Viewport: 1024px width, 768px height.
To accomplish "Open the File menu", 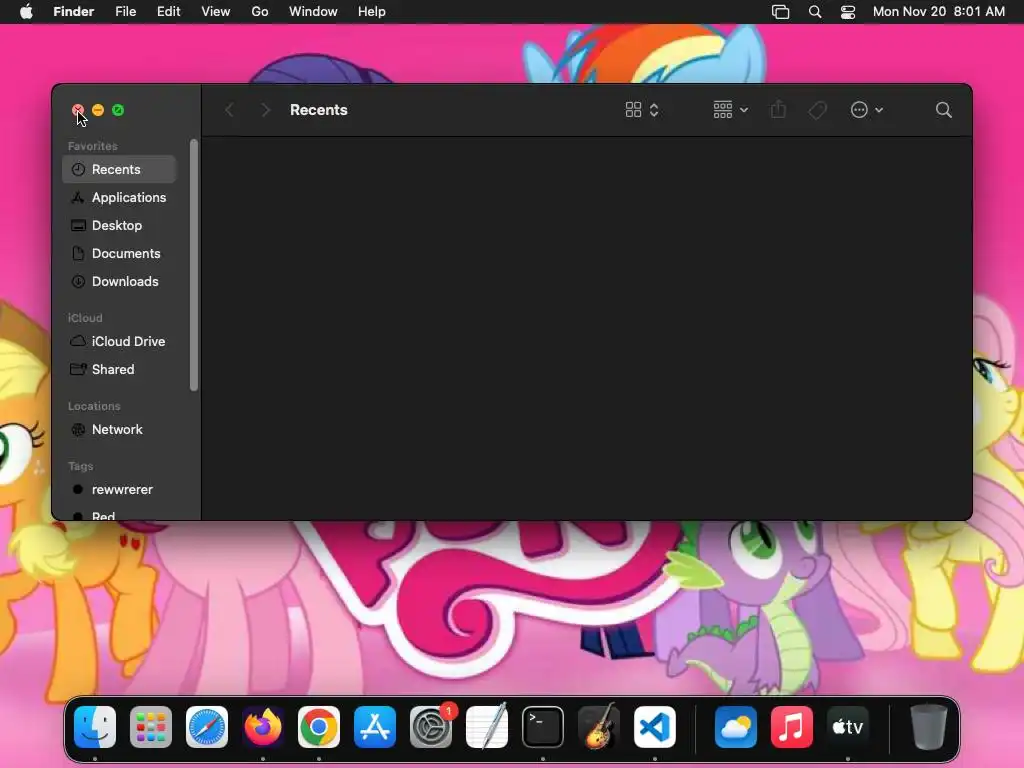I will click(x=125, y=12).
